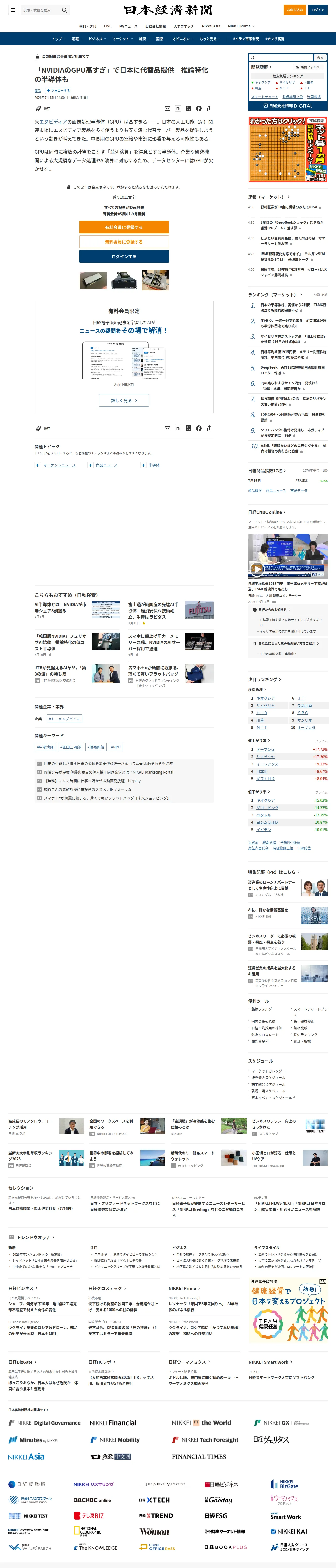Click the #トーメンデバイス company tag
Image resolution: width=336 pixels, height=1568 pixels.
[x=64, y=719]
